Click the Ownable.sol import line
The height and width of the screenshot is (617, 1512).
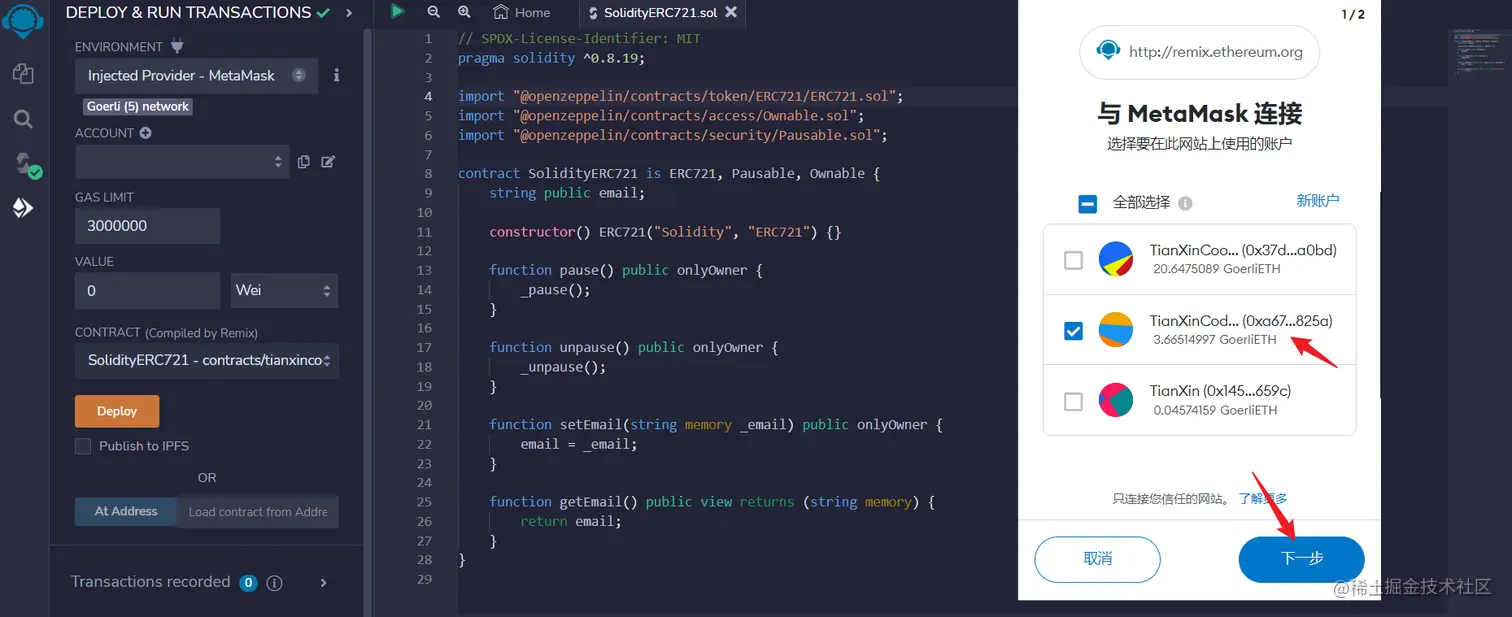tap(661, 116)
